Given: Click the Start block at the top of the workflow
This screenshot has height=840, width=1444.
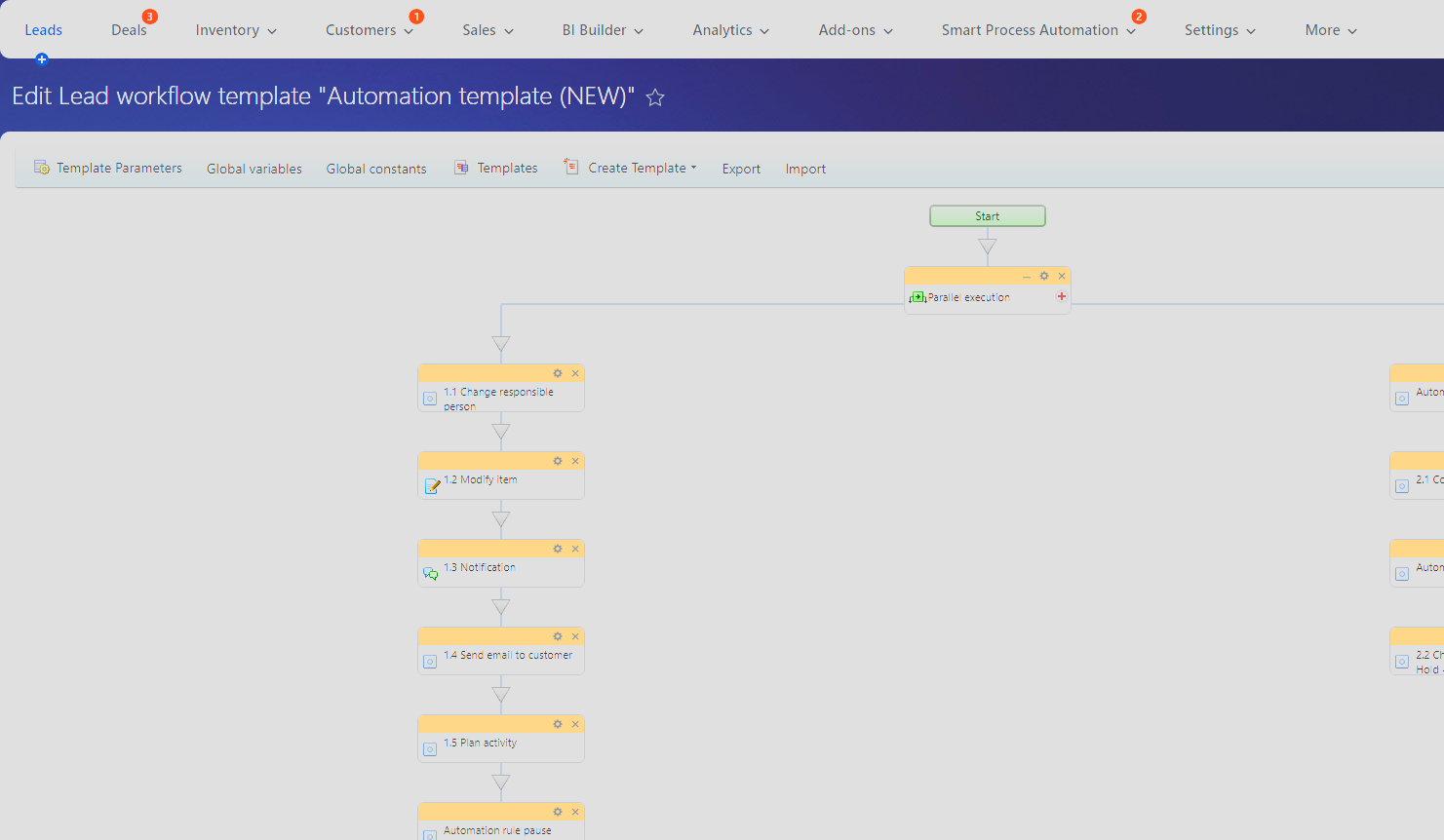Looking at the screenshot, I should click(x=987, y=215).
